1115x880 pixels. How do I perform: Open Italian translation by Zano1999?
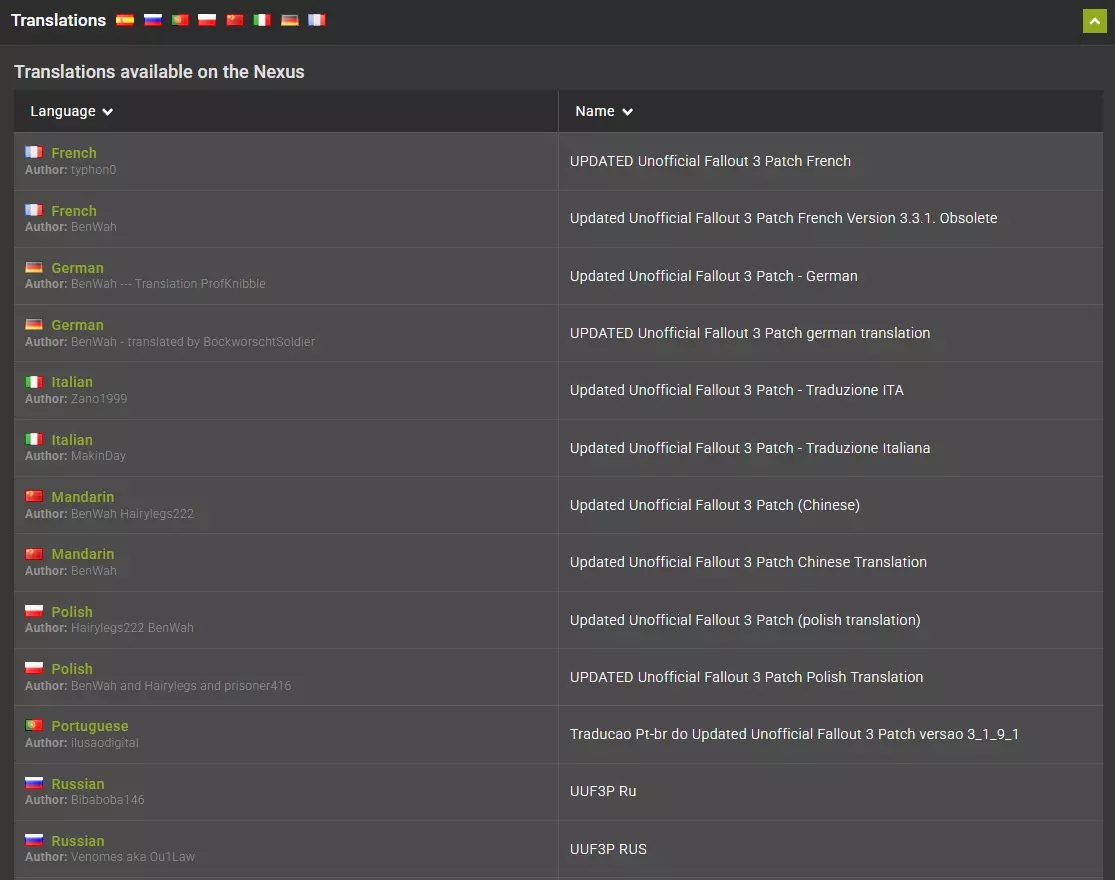[72, 382]
